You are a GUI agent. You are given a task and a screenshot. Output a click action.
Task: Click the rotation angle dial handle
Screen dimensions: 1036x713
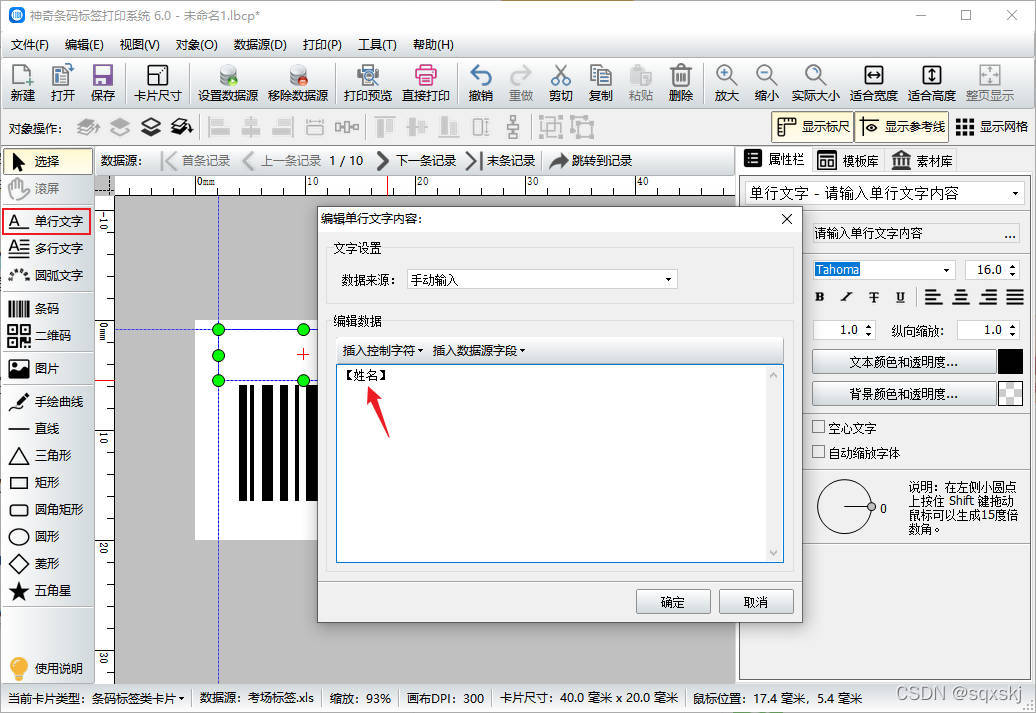click(871, 507)
